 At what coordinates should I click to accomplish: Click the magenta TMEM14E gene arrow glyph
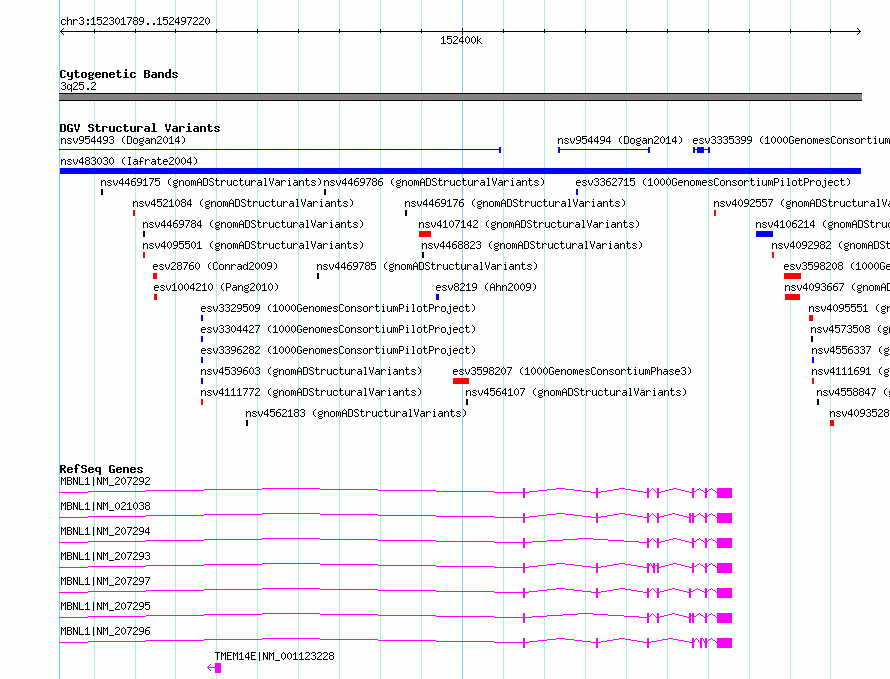[x=215, y=668]
